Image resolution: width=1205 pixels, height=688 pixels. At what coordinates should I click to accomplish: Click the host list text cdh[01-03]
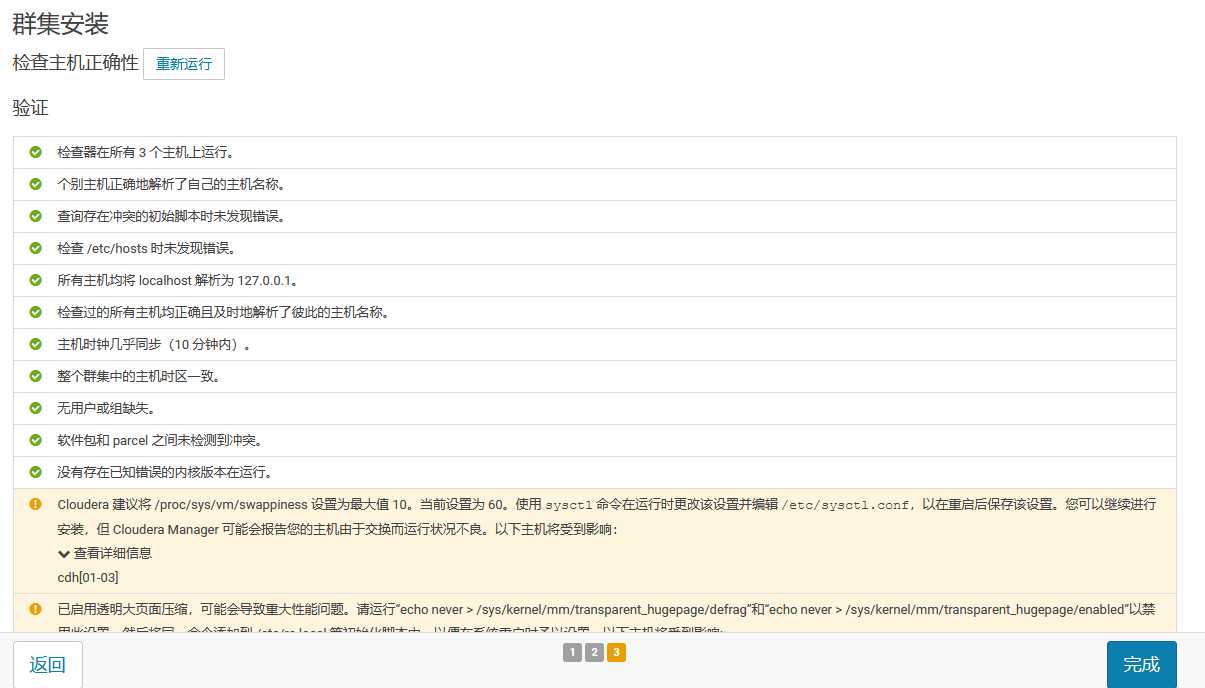[x=88, y=577]
